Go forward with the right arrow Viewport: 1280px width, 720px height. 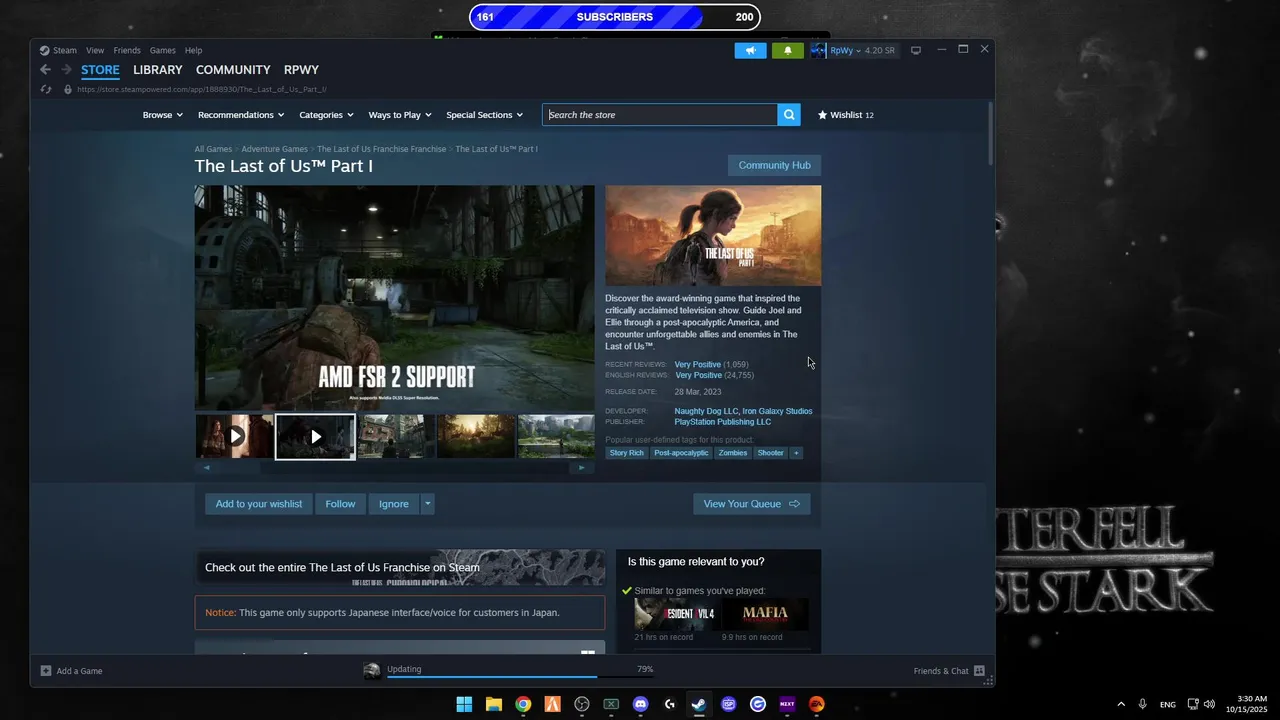click(x=67, y=70)
